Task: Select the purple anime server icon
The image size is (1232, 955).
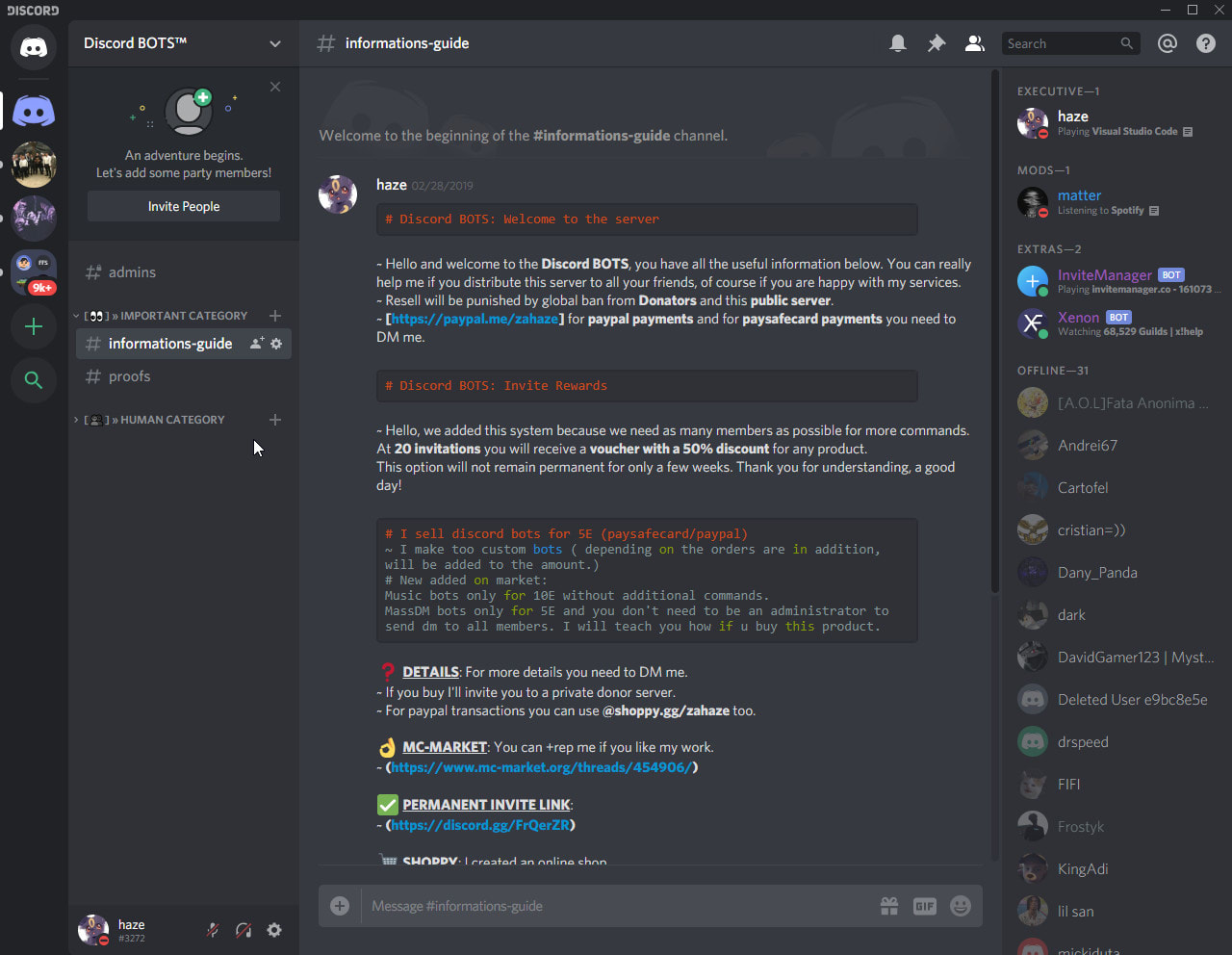Action: tap(34, 219)
